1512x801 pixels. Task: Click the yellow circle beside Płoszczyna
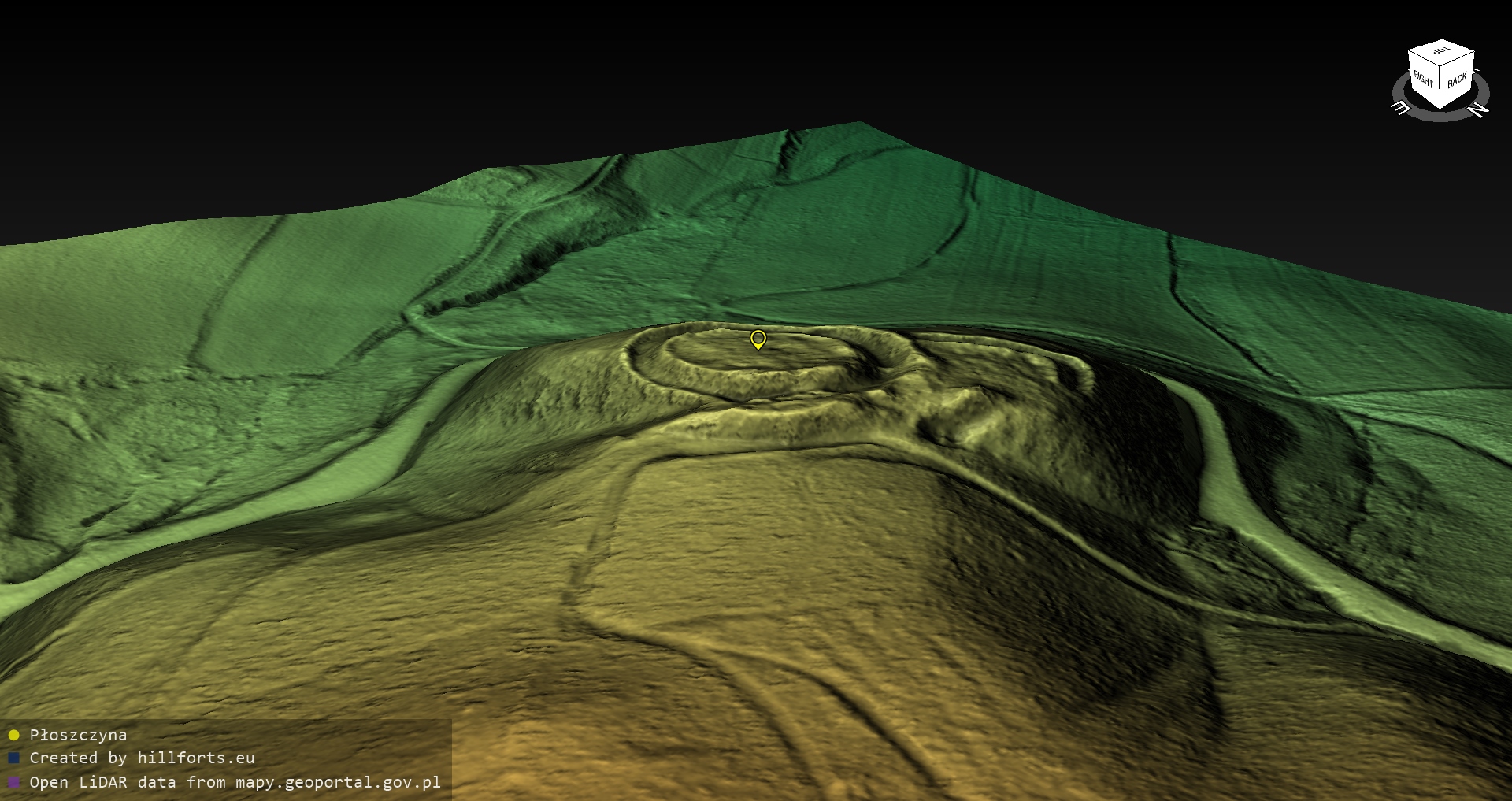click(13, 736)
